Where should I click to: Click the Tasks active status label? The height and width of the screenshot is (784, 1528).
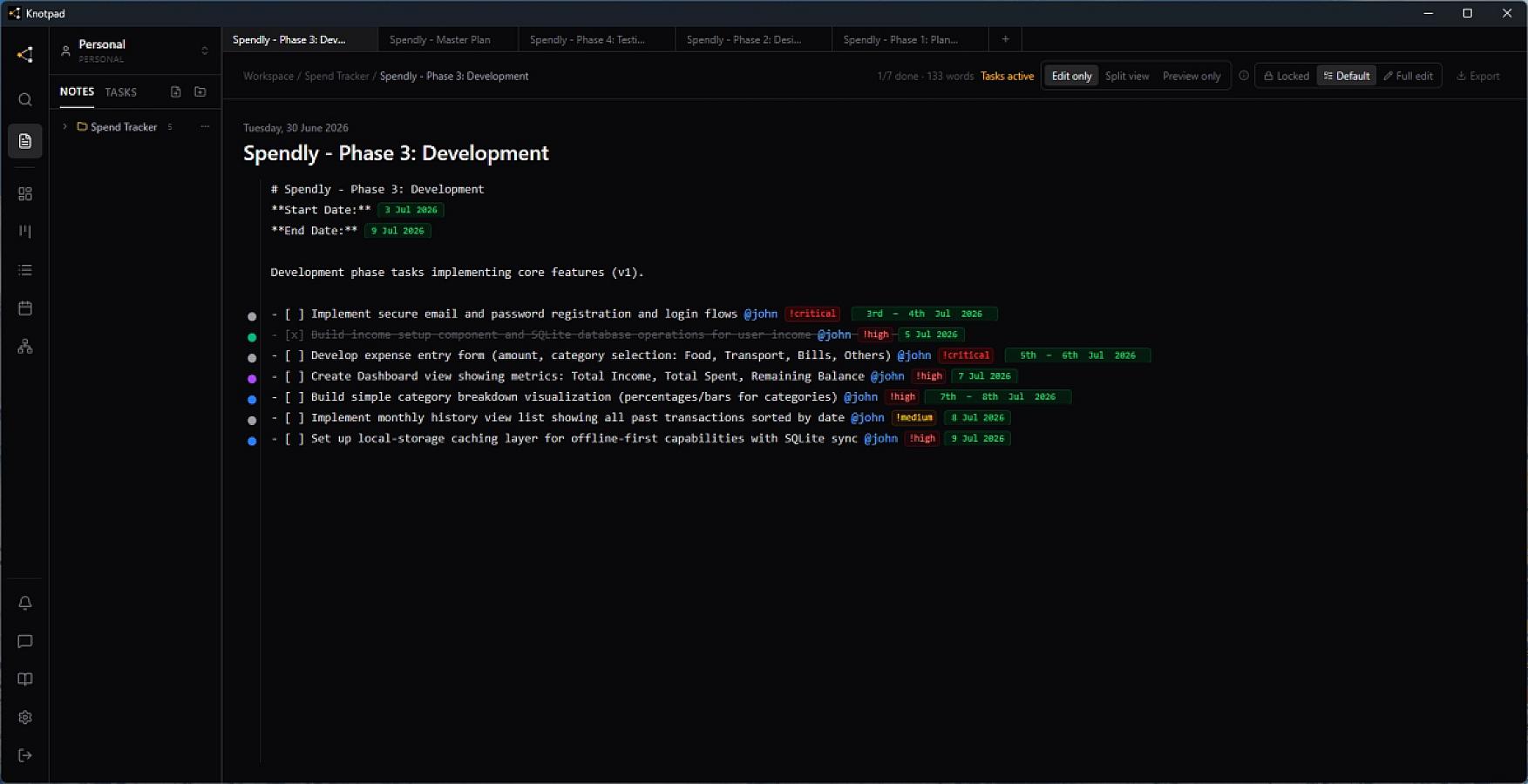(x=1007, y=76)
